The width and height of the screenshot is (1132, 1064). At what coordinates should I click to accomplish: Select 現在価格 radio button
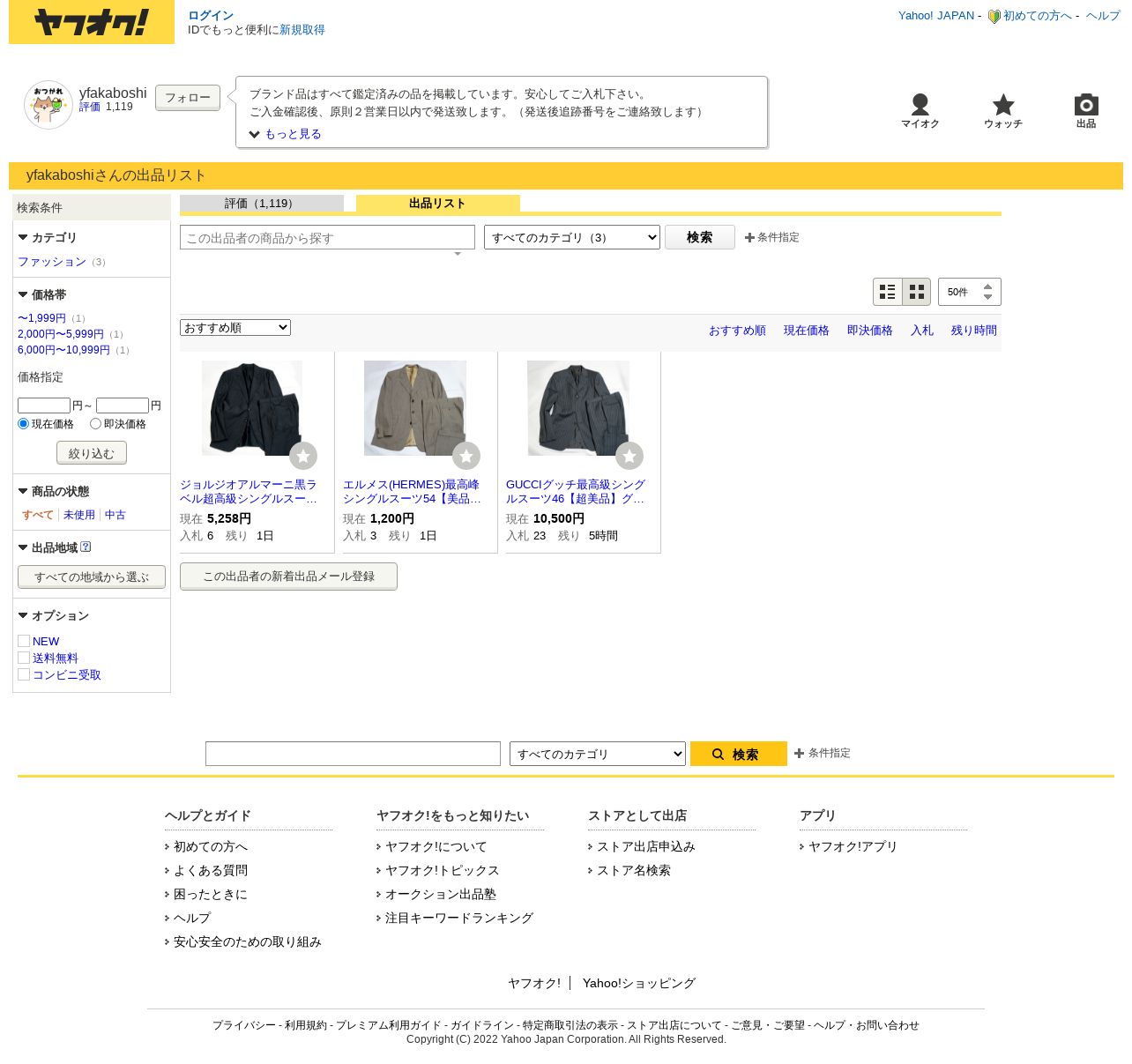tap(24, 424)
